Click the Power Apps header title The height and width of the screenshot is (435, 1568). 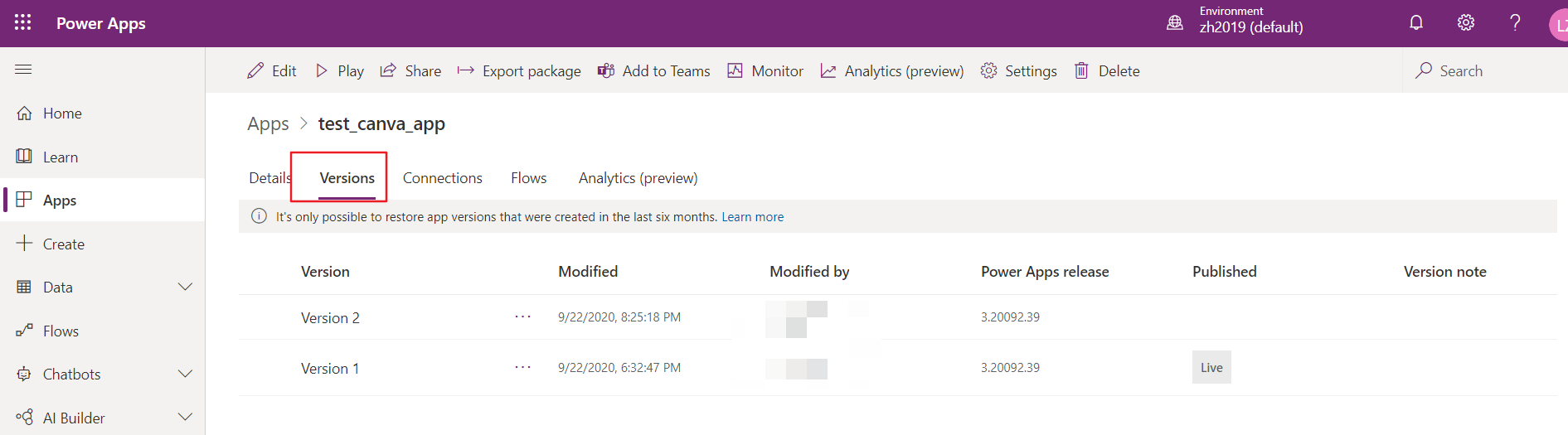pos(101,23)
